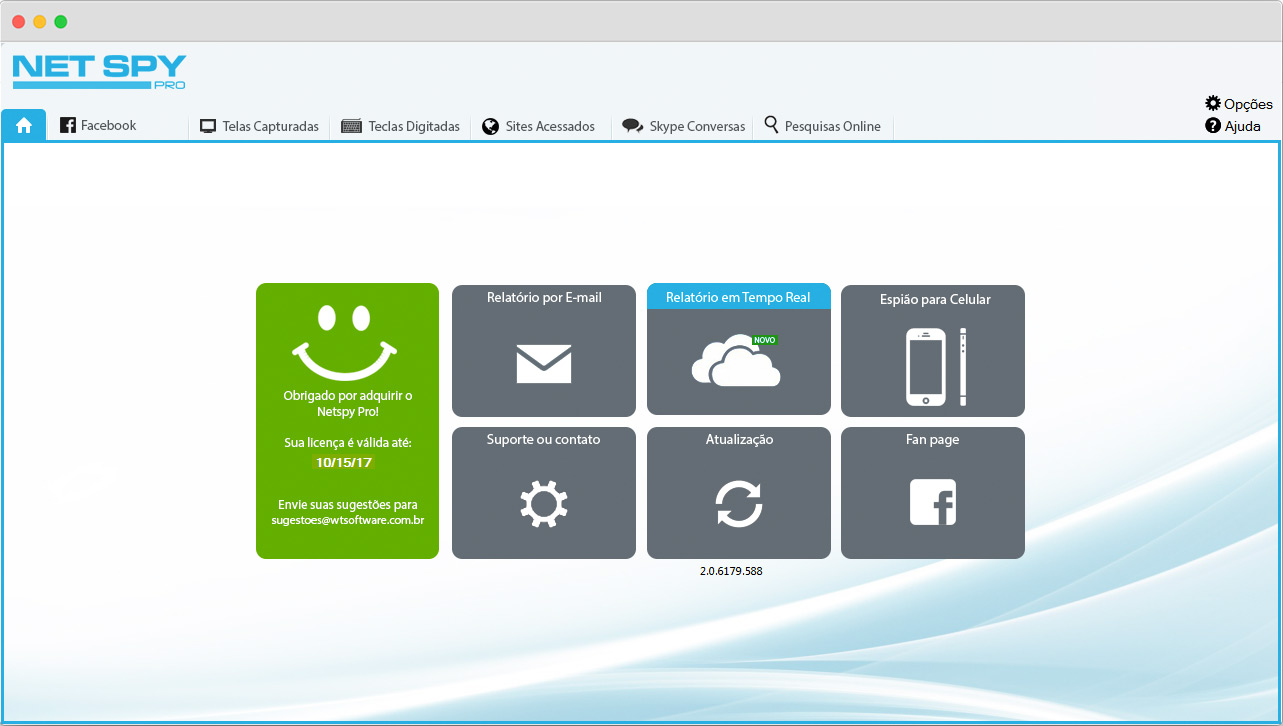1283x726 pixels.
Task: Go to the Sites Acessados tab
Action: pyautogui.click(x=539, y=127)
